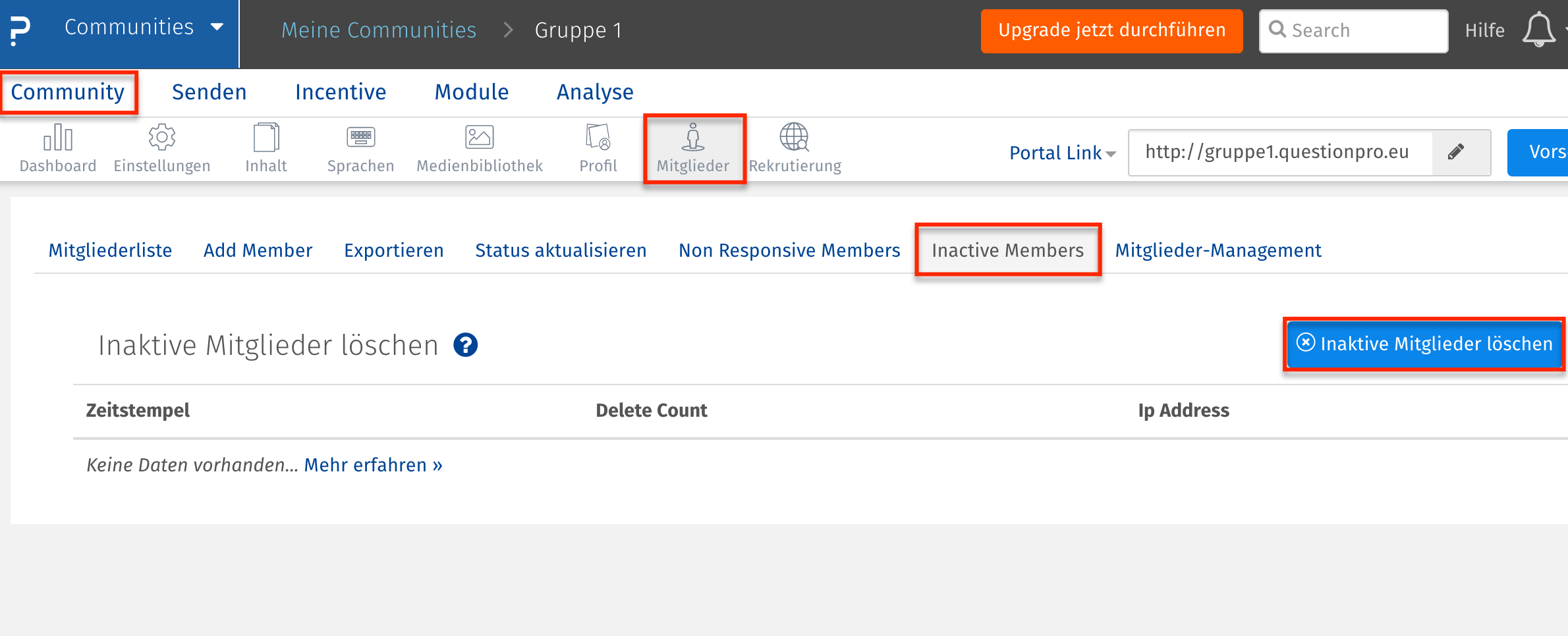Viewport: 1568px width, 636px height.
Task: Open the Profil icon
Action: click(598, 138)
